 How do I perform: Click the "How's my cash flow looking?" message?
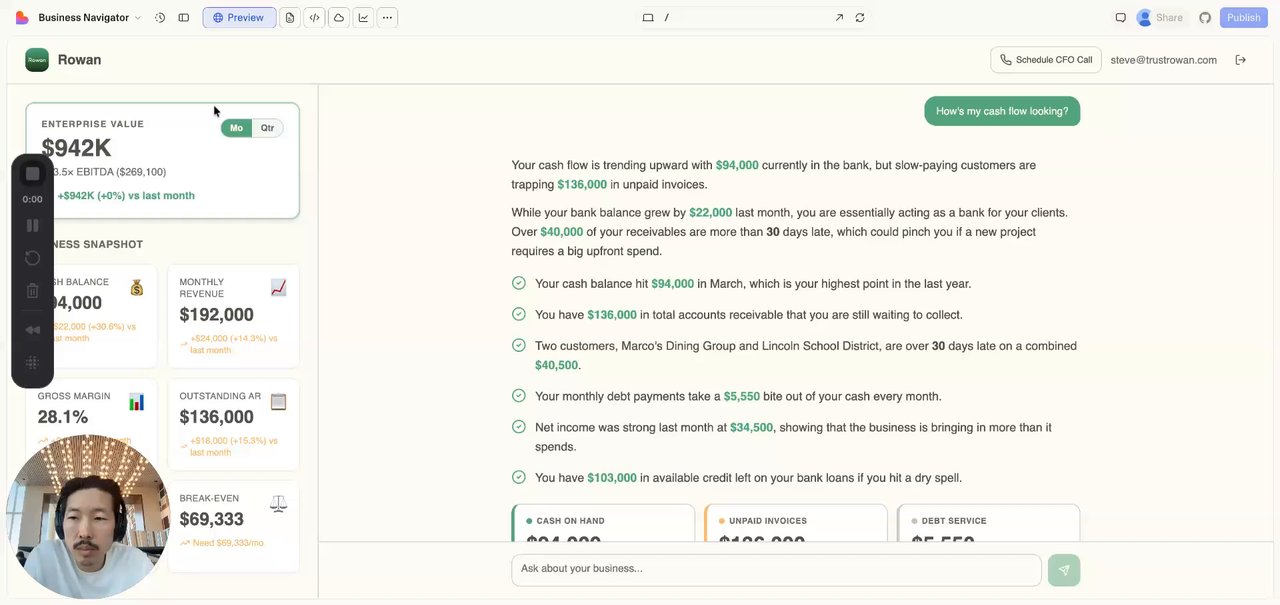pos(1002,111)
